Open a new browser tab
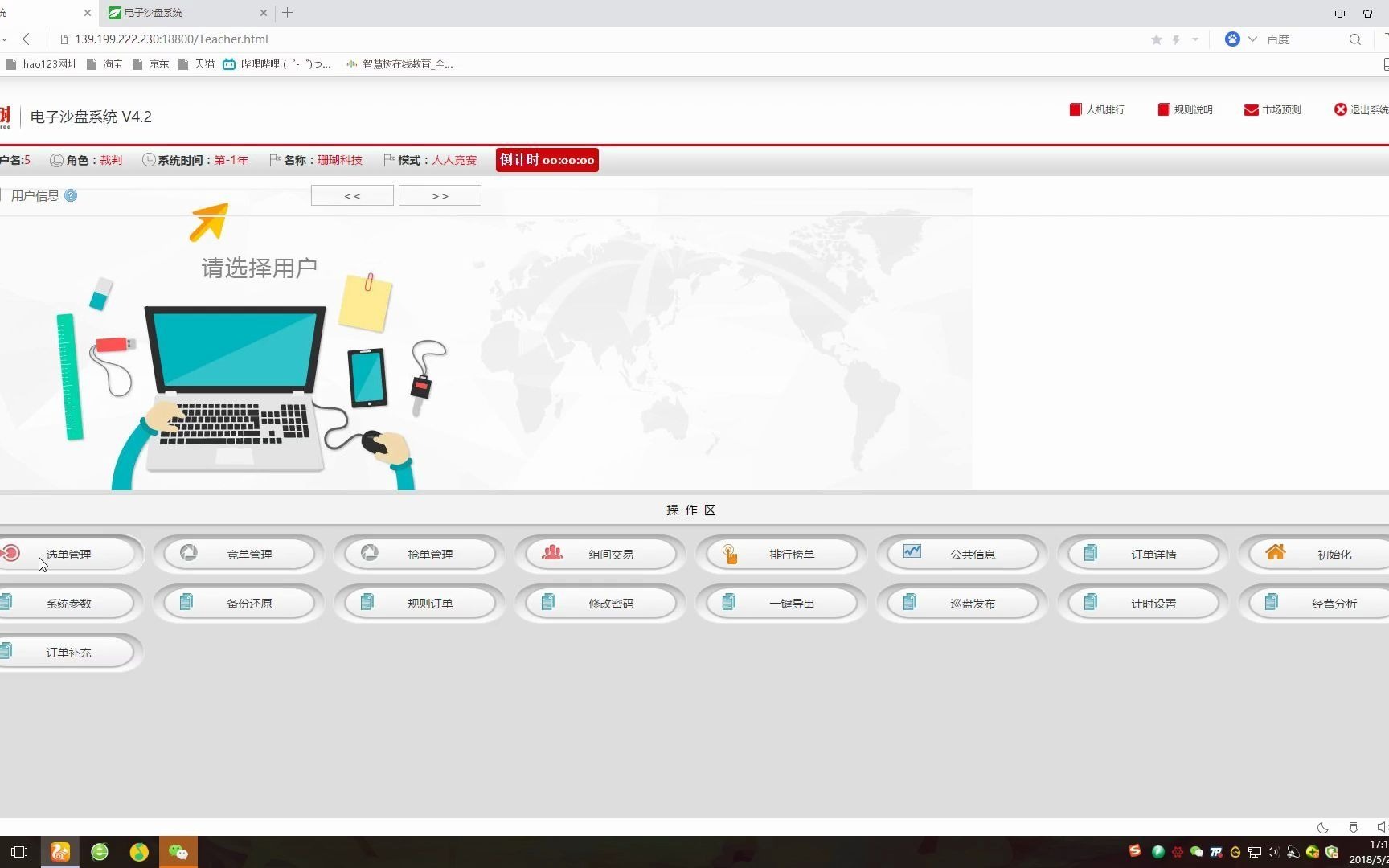Image resolution: width=1389 pixels, height=868 pixels. click(288, 13)
